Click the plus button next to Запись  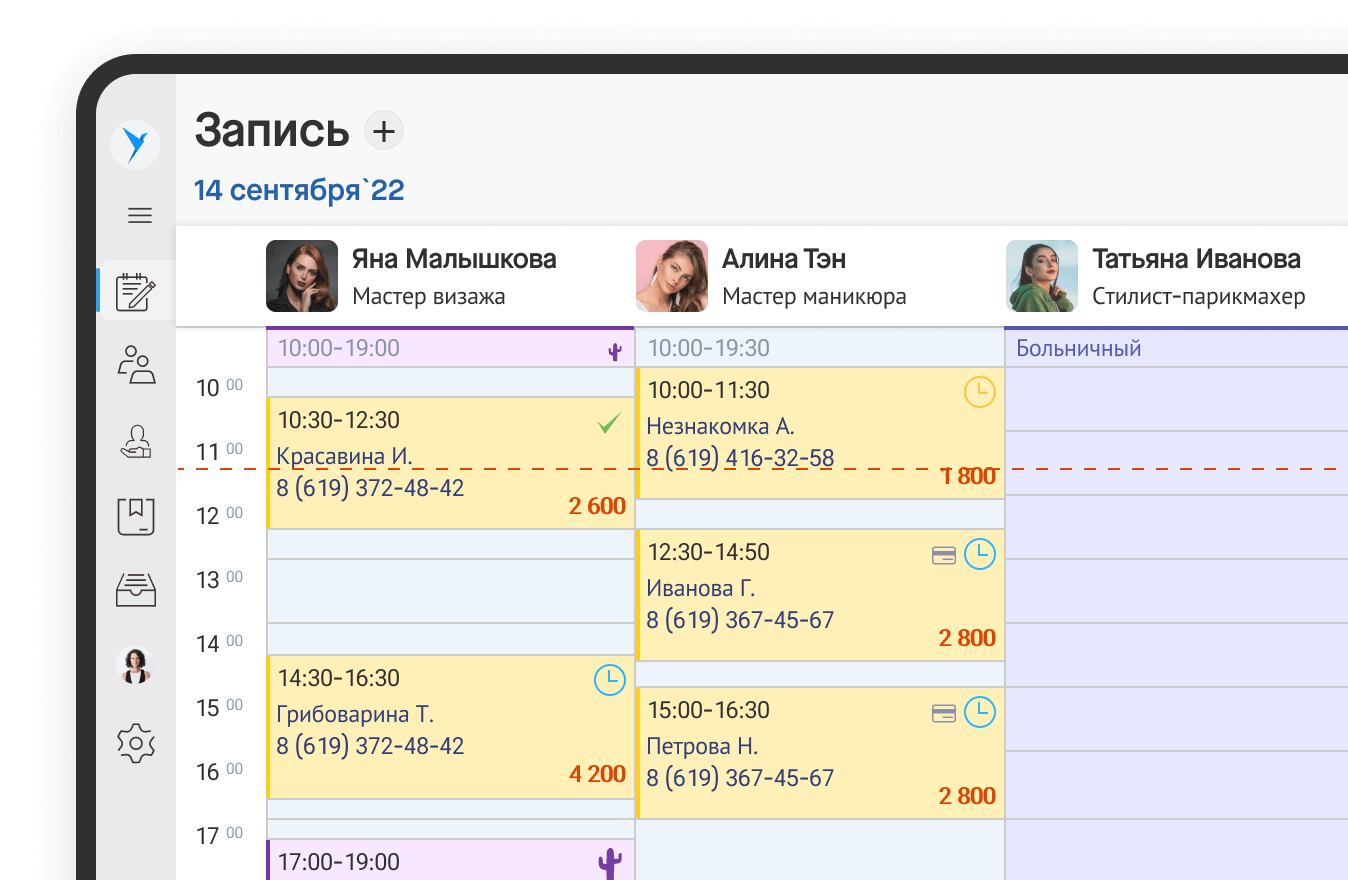point(384,131)
